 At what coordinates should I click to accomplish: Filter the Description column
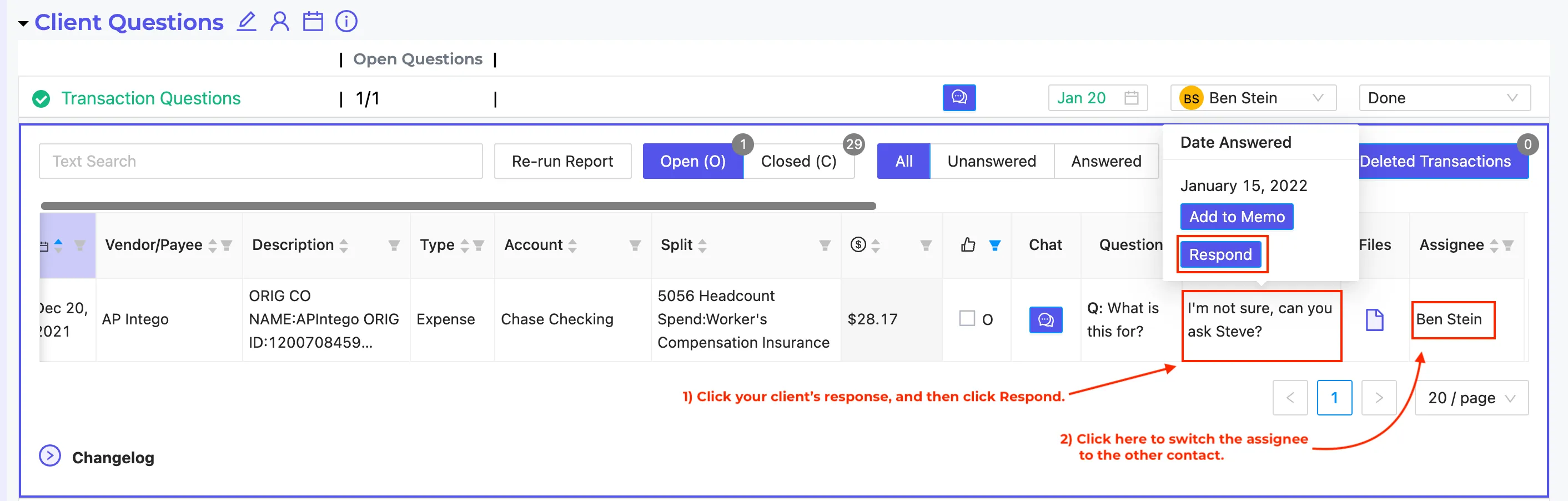(394, 246)
